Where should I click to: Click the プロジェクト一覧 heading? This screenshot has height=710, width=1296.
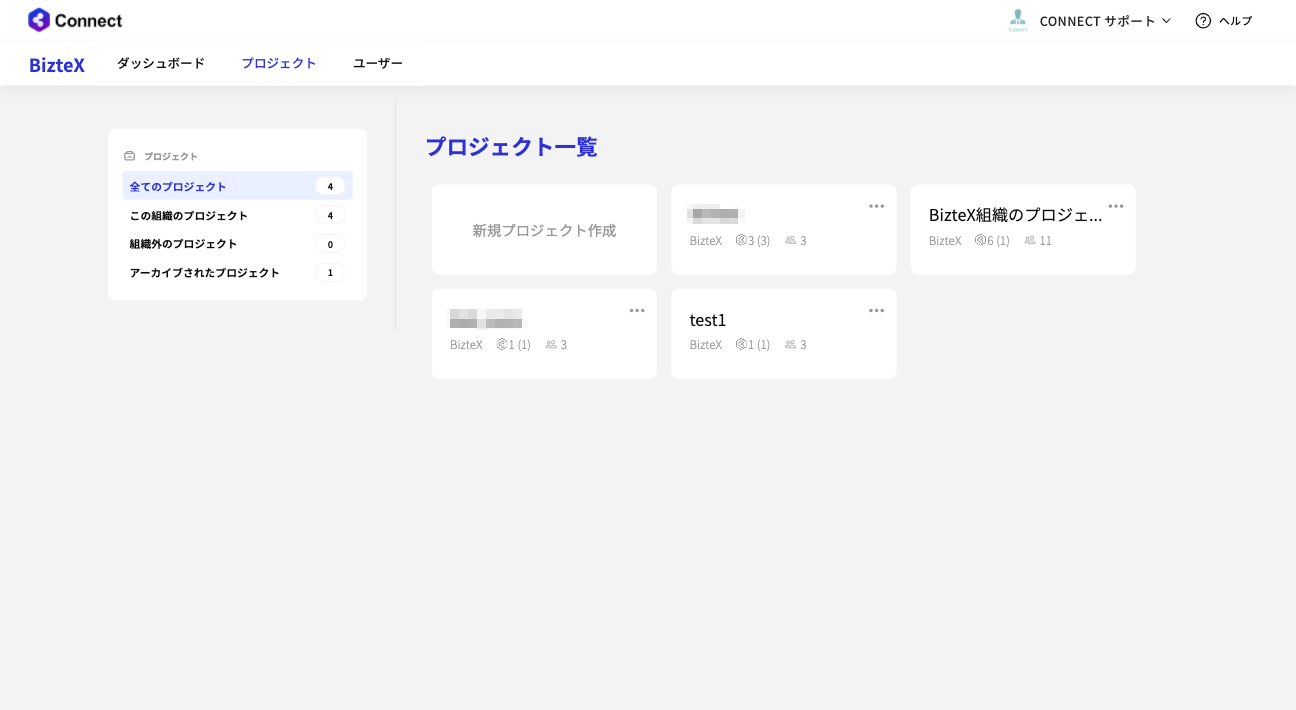(511, 147)
